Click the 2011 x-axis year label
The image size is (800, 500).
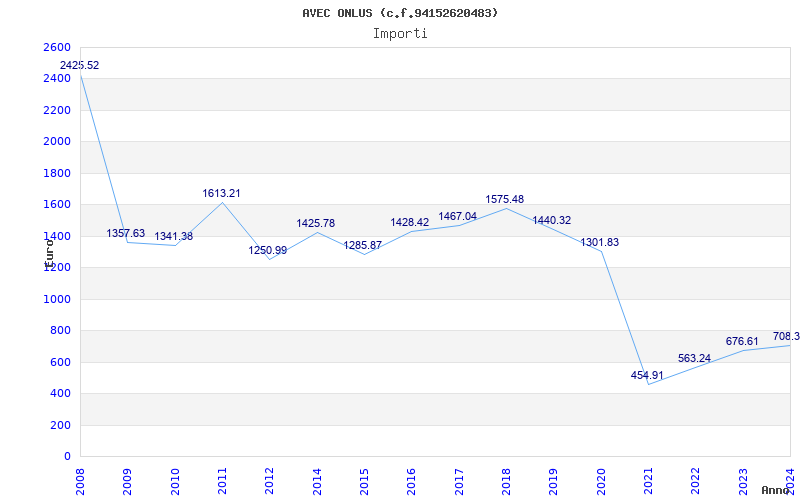pos(222,481)
